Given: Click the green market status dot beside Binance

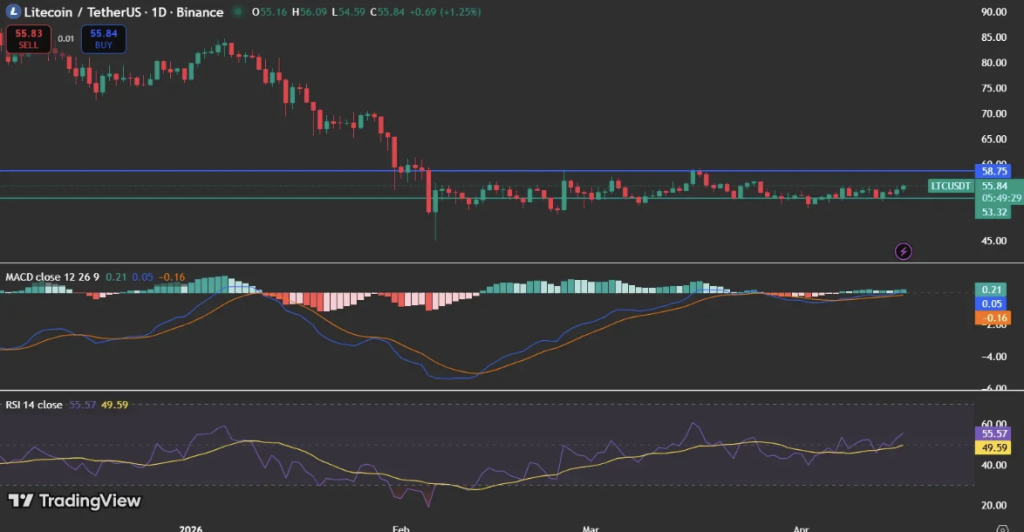Looking at the screenshot, I should tap(238, 12).
